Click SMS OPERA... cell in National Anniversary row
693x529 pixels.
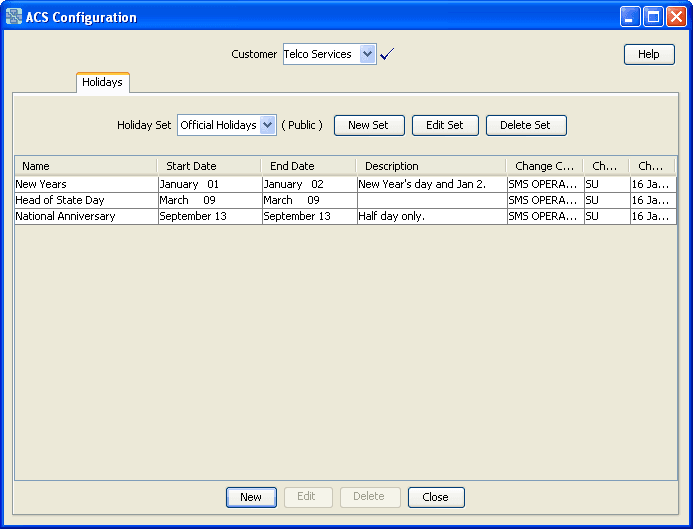click(545, 216)
